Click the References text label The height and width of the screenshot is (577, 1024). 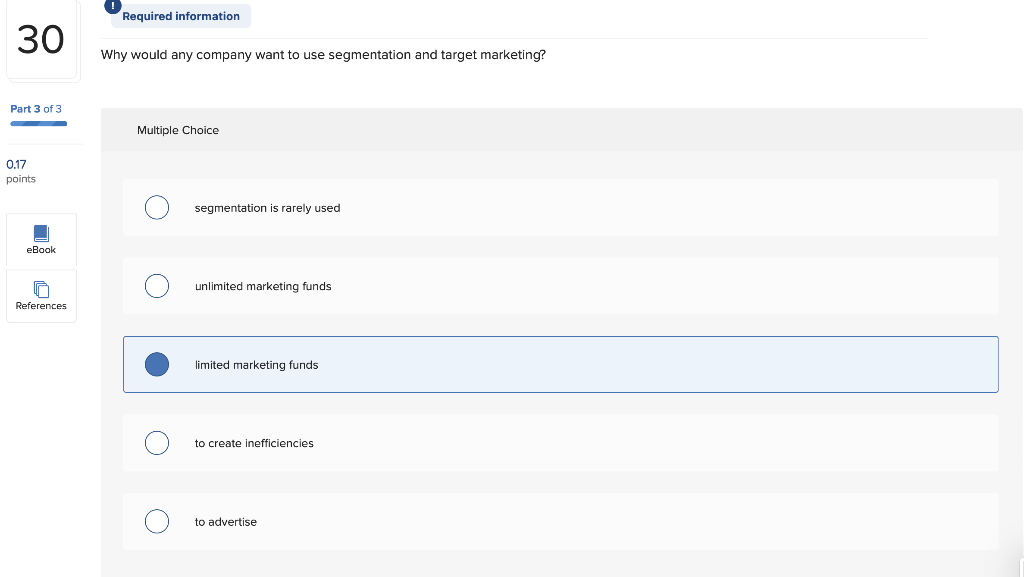tap(41, 306)
